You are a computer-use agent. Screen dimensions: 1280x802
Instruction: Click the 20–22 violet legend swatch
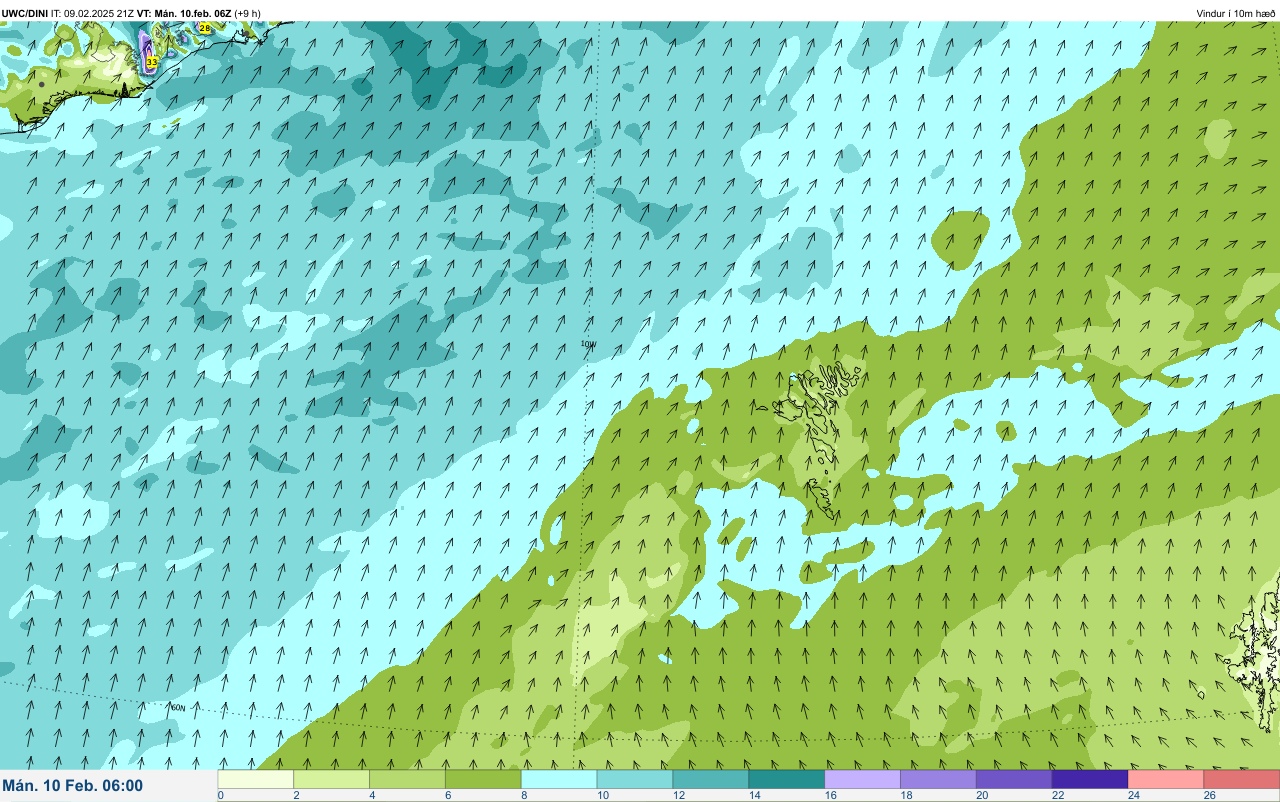(1015, 779)
